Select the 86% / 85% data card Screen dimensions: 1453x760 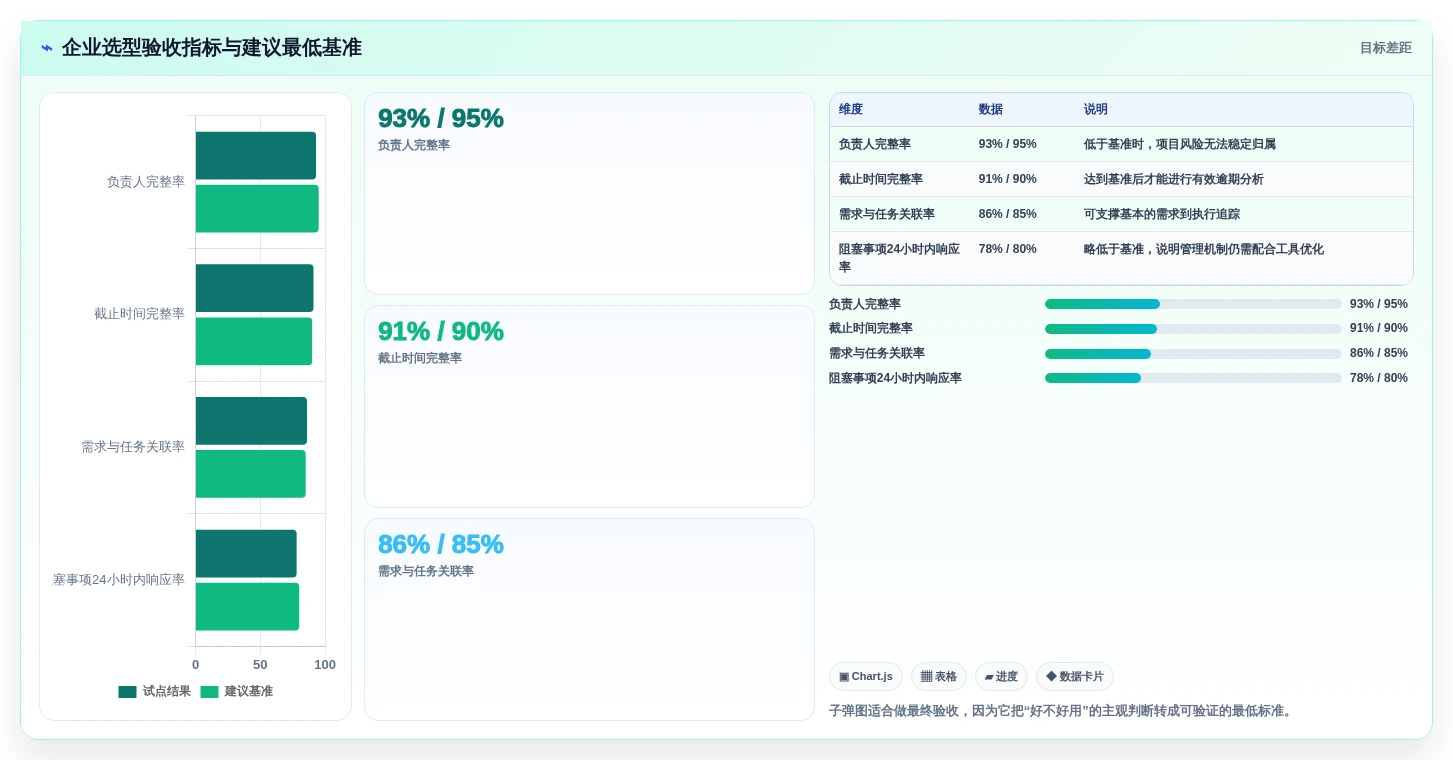pyautogui.click(x=589, y=619)
